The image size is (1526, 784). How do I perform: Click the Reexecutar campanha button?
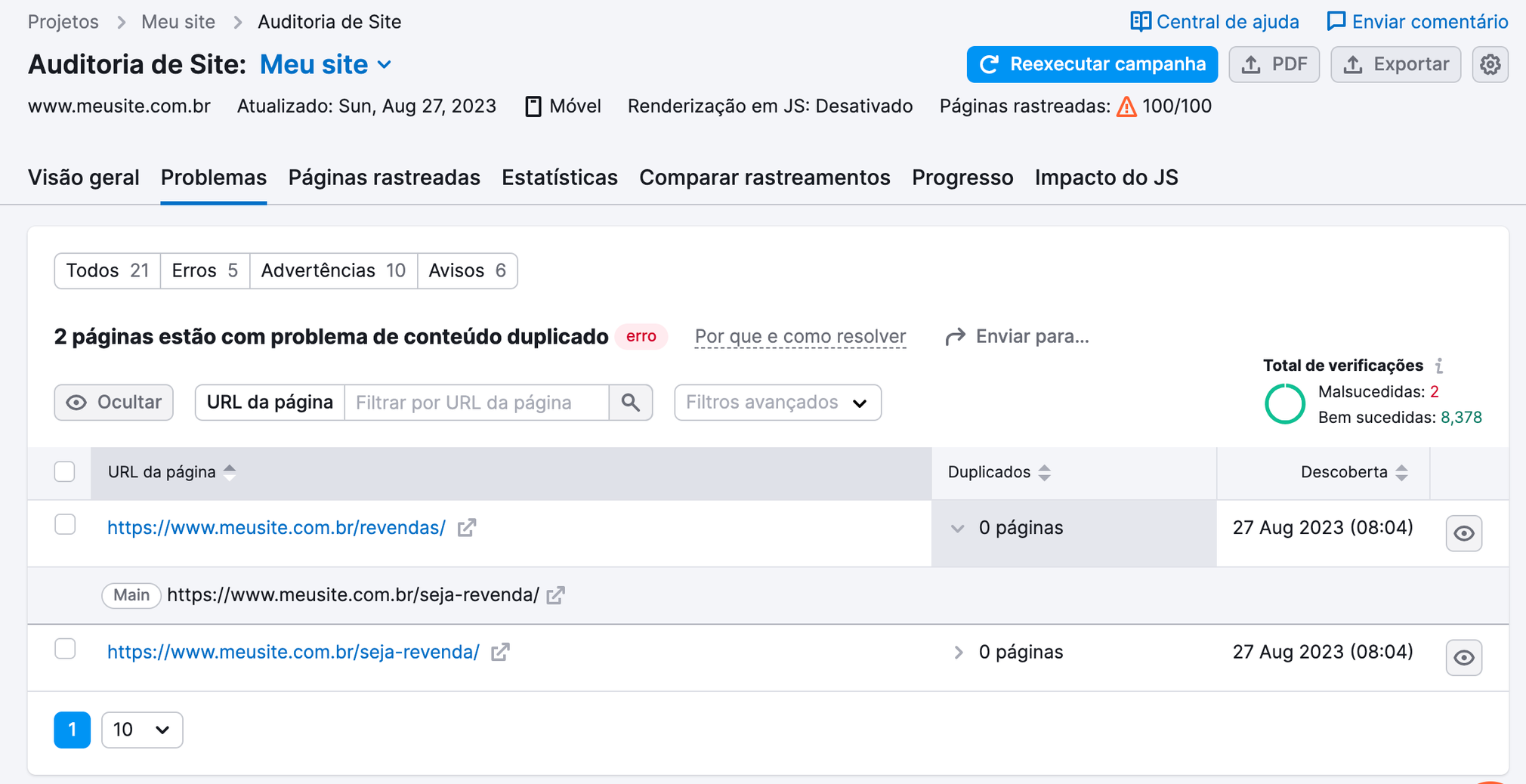tap(1092, 64)
